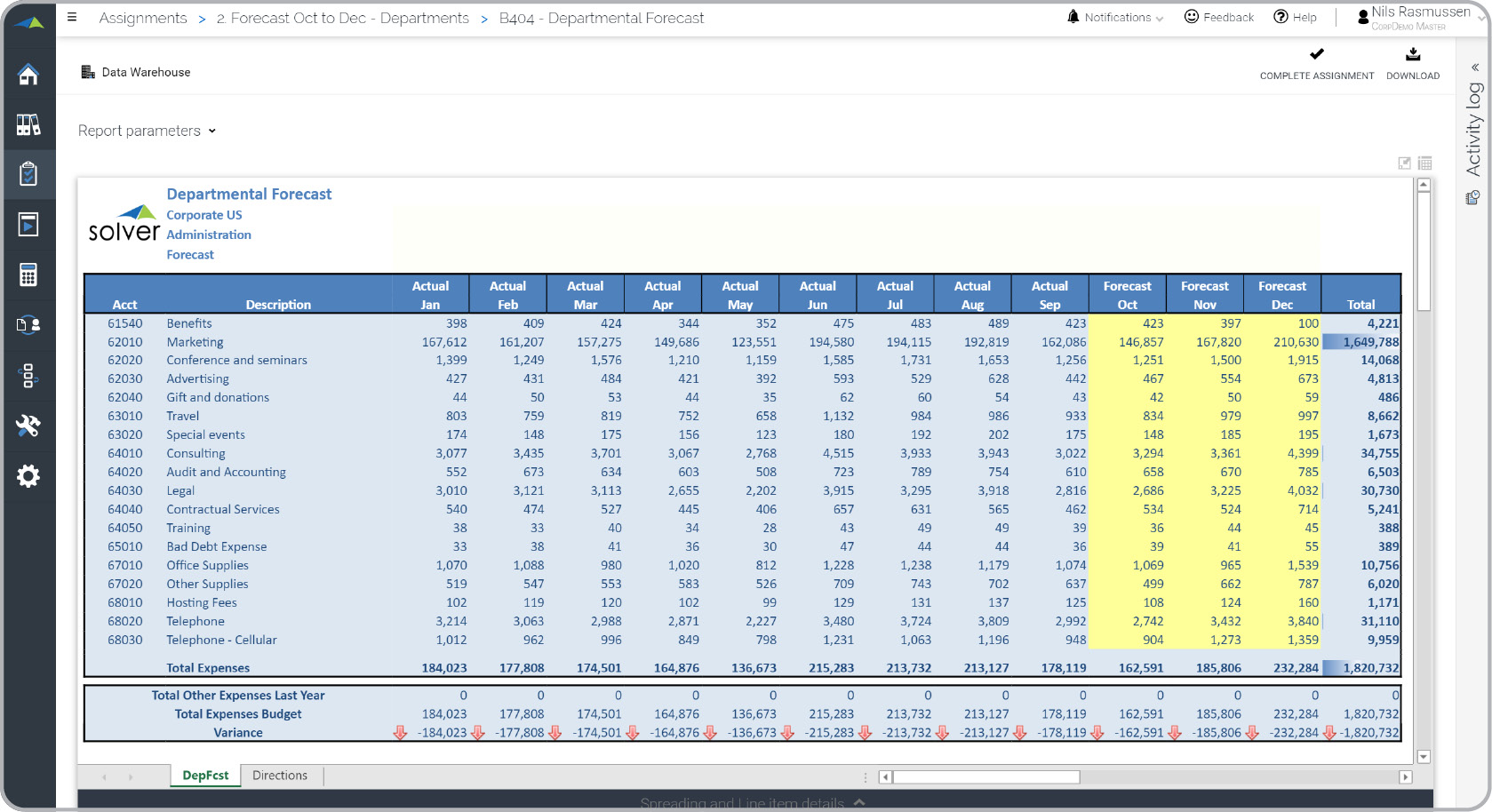The width and height of the screenshot is (1492, 812).
Task: Open the Publisher icon in the sidebar
Action: click(29, 224)
